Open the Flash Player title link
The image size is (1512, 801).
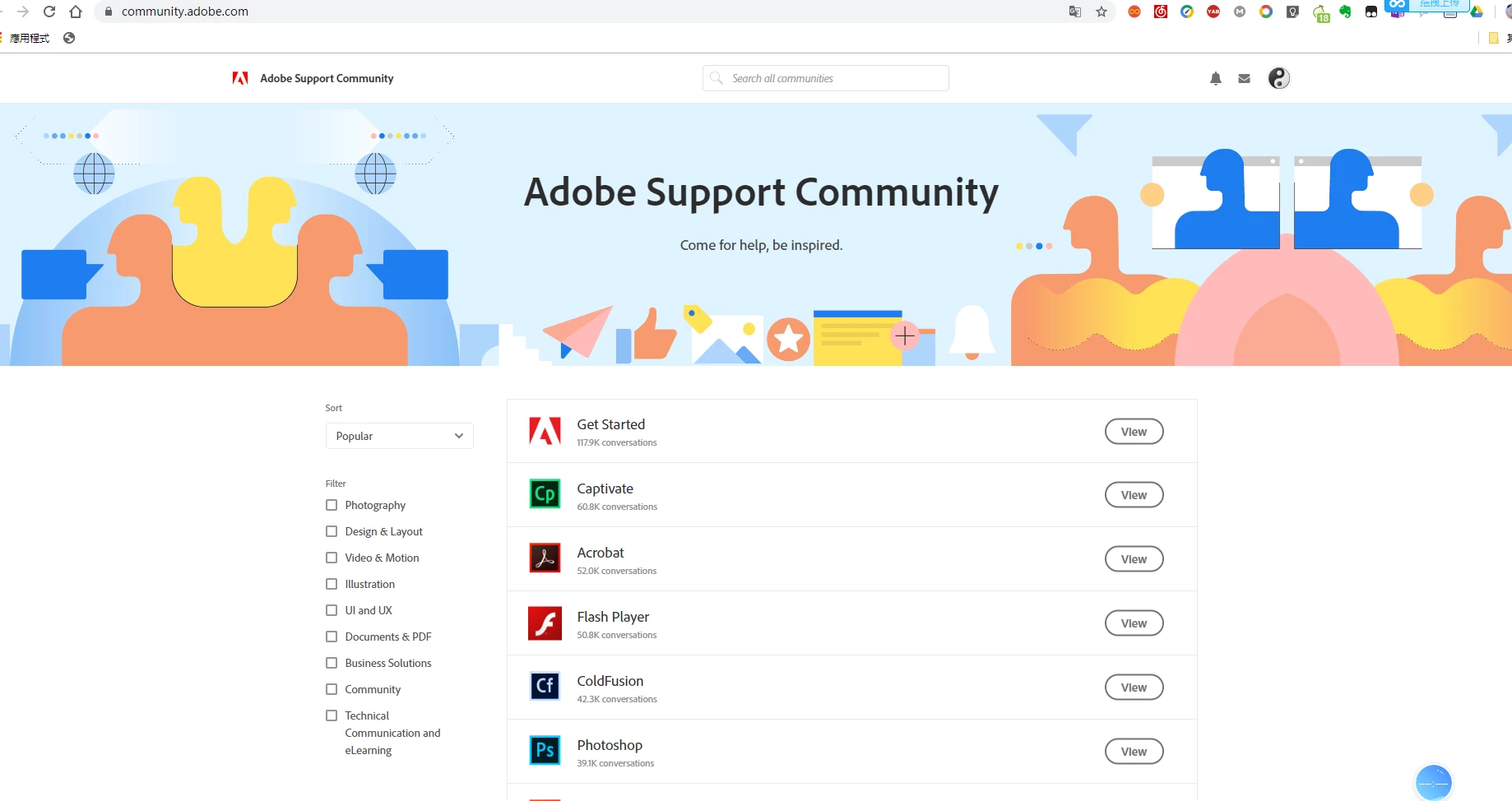pos(613,617)
